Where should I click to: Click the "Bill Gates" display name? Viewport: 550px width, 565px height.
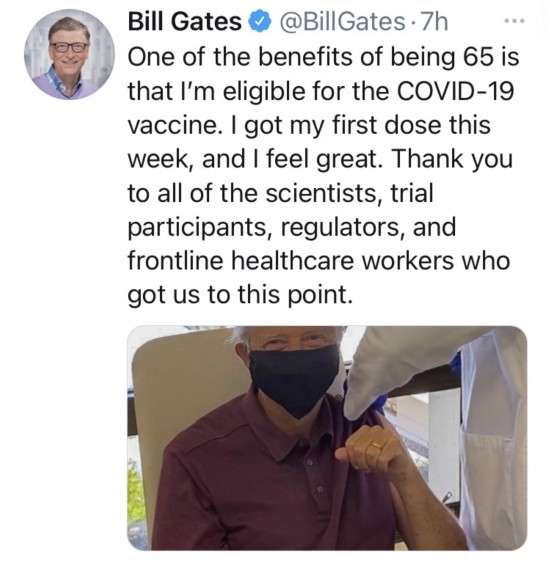pyautogui.click(x=185, y=22)
